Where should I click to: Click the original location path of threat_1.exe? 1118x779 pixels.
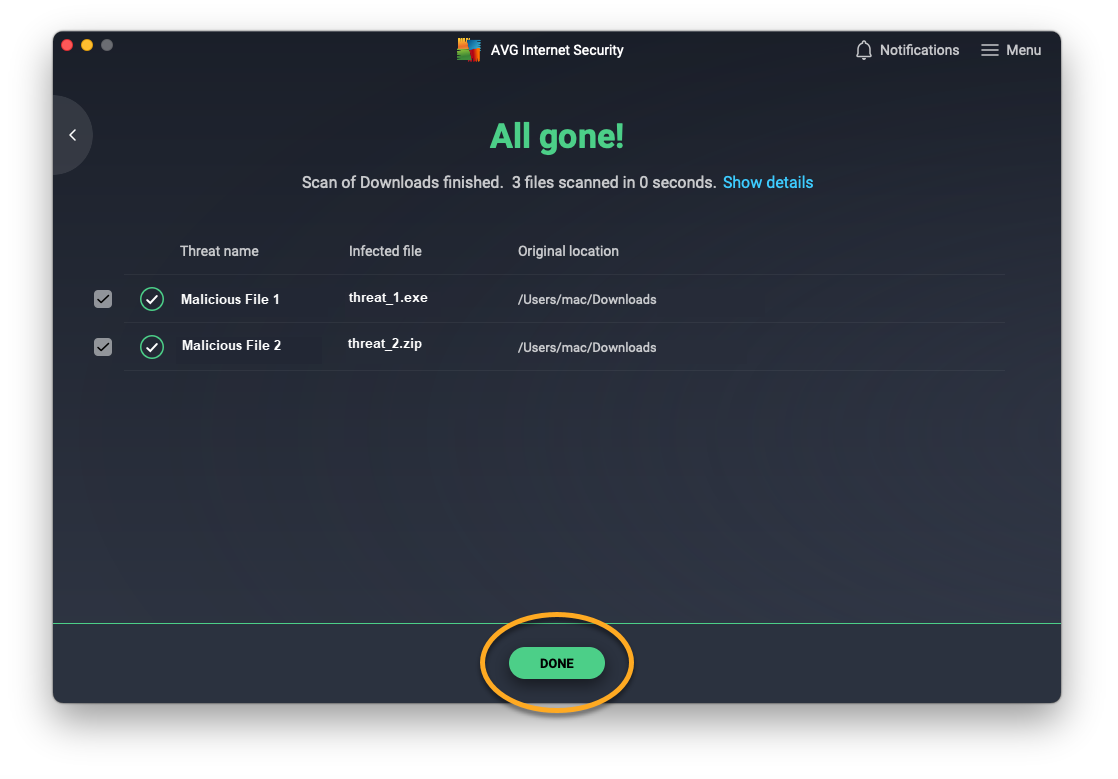pos(587,299)
